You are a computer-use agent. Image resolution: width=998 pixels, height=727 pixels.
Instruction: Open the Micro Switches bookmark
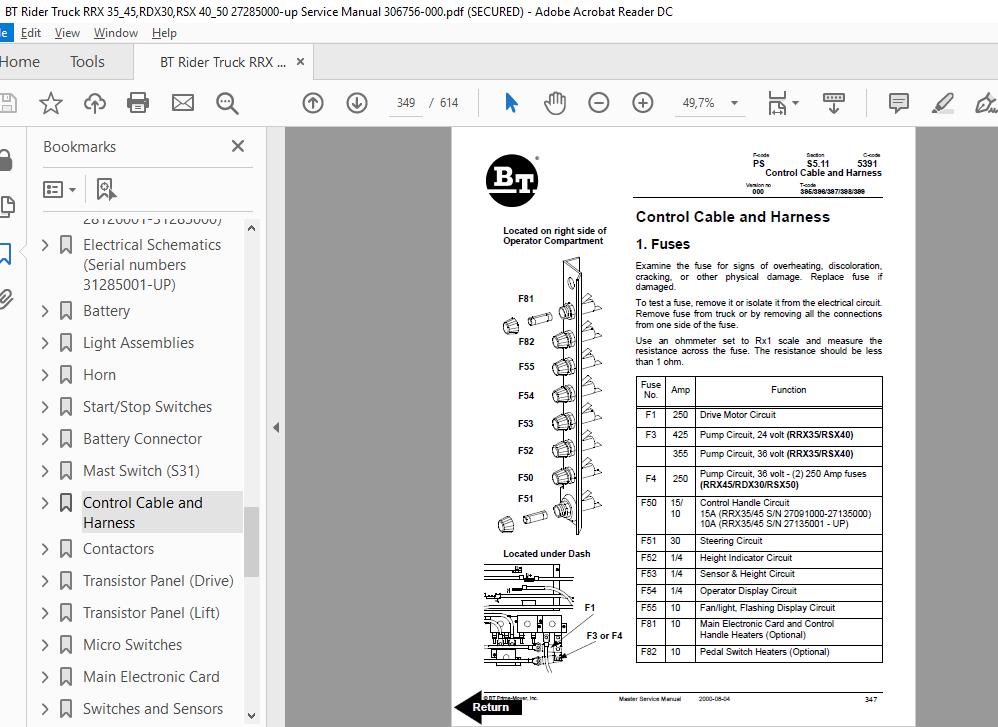pos(132,645)
